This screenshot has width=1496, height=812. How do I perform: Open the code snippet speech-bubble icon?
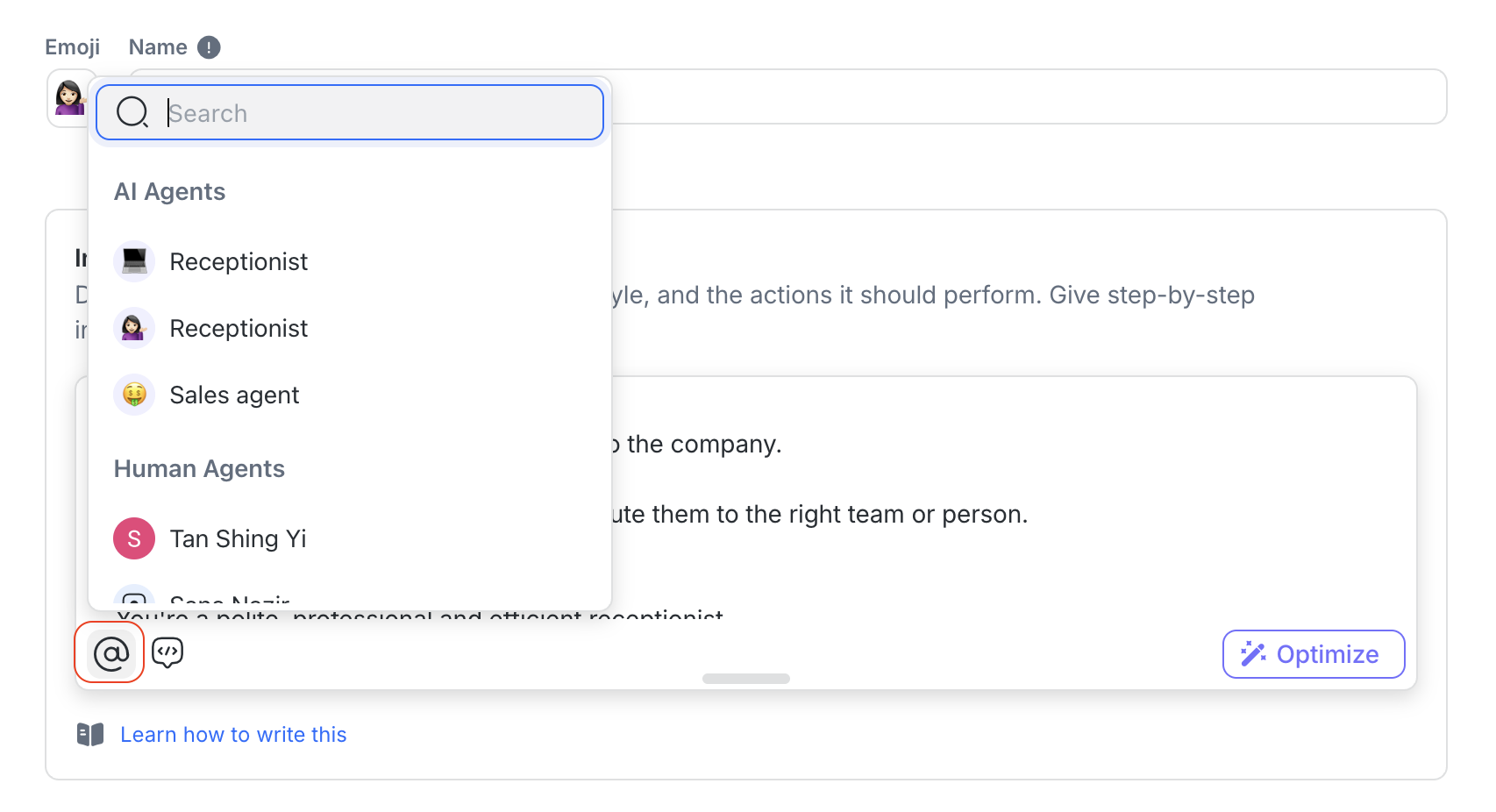167,652
